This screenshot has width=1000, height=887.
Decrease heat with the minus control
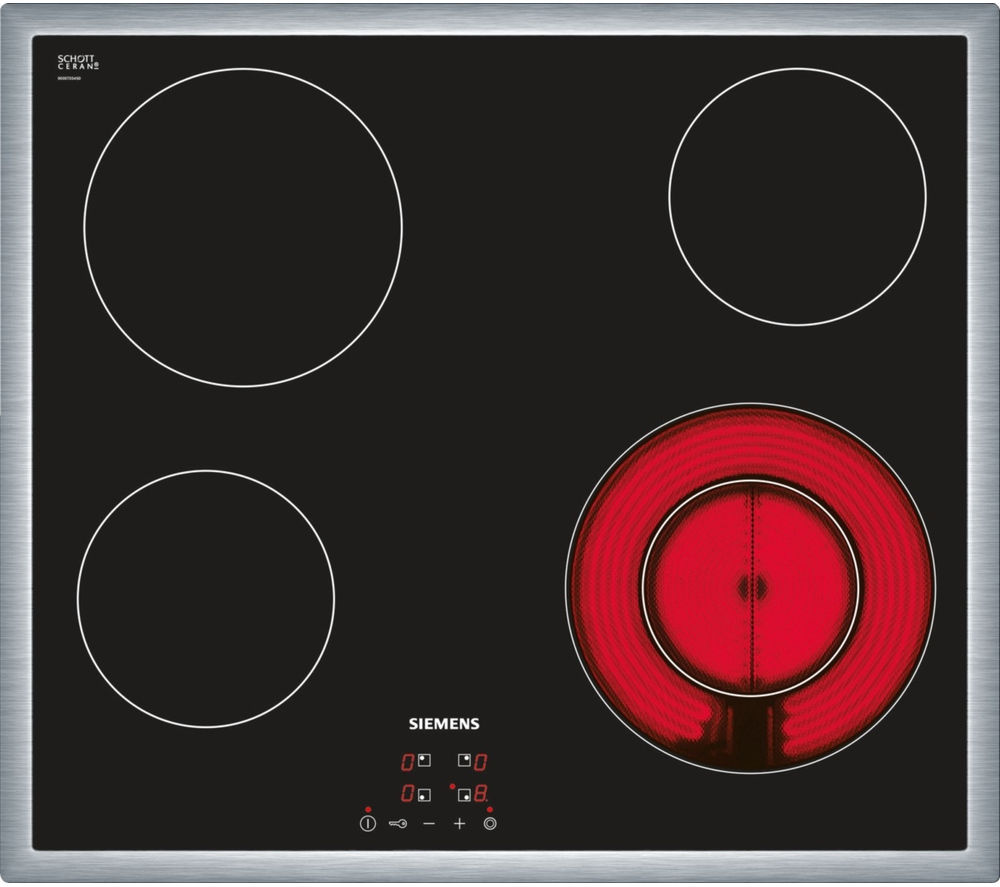pyautogui.click(x=429, y=824)
